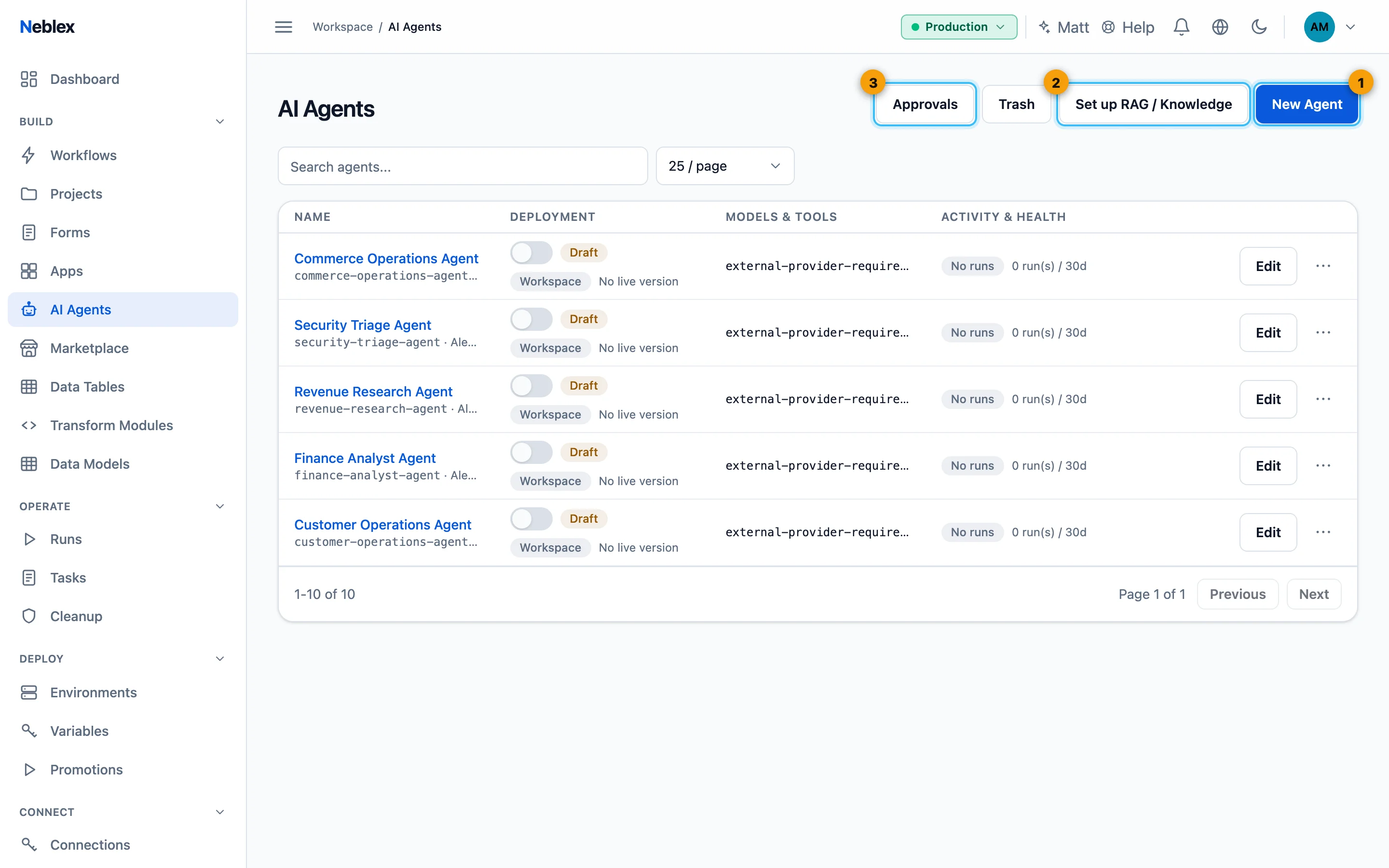The image size is (1389, 868).
Task: Click the Cleanup shield icon
Action: (29, 616)
